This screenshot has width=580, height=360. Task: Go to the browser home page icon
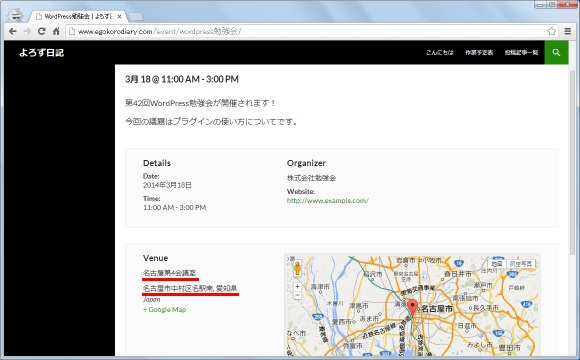(56, 31)
